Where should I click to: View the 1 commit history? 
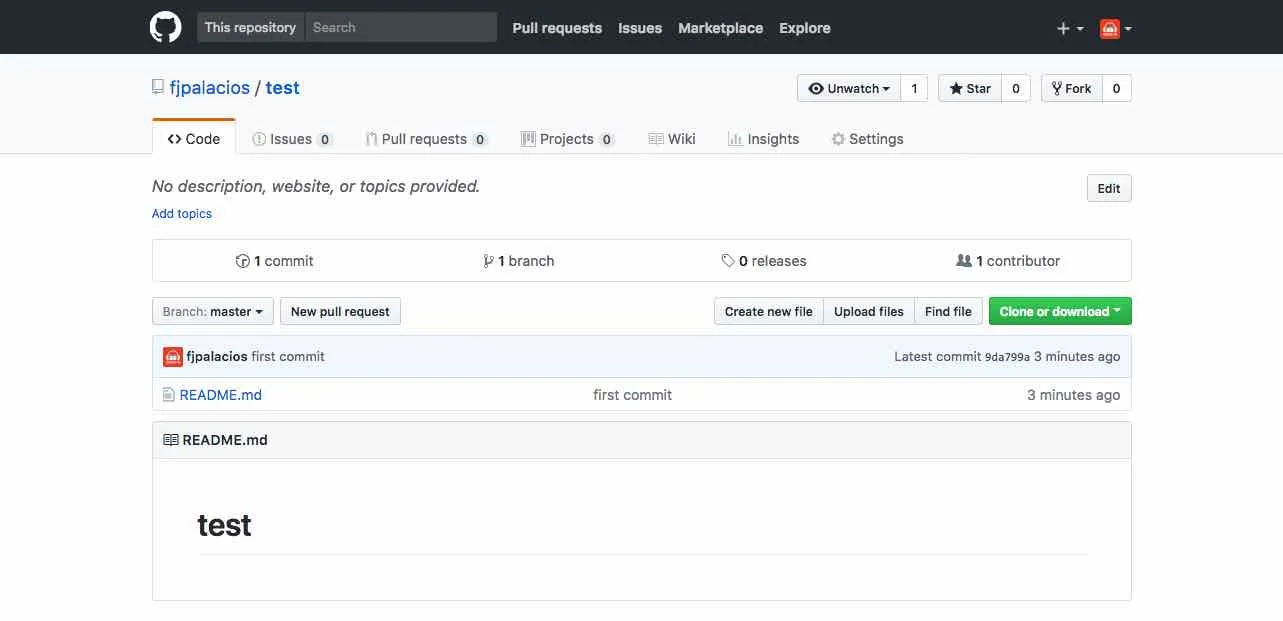[274, 261]
